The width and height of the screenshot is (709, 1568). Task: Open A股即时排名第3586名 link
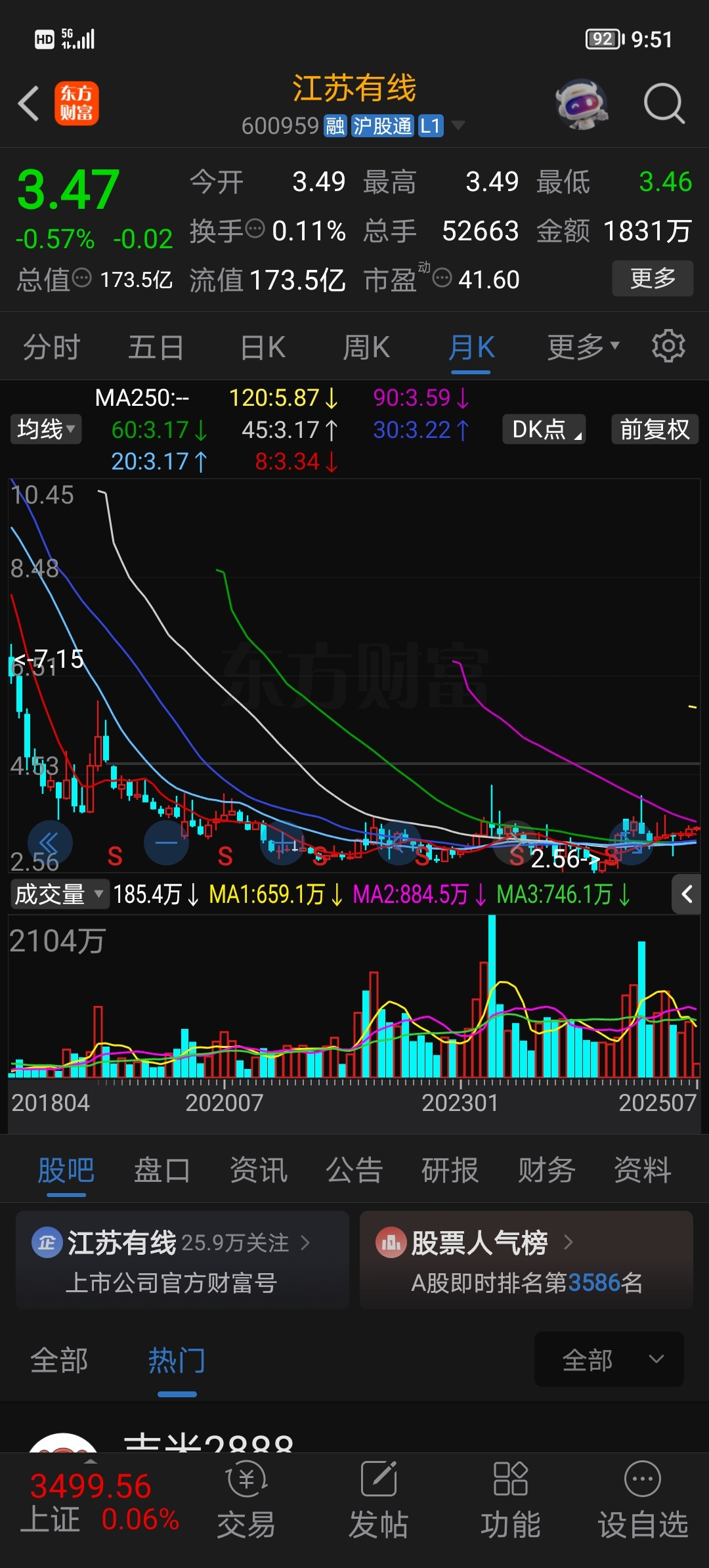526,1282
